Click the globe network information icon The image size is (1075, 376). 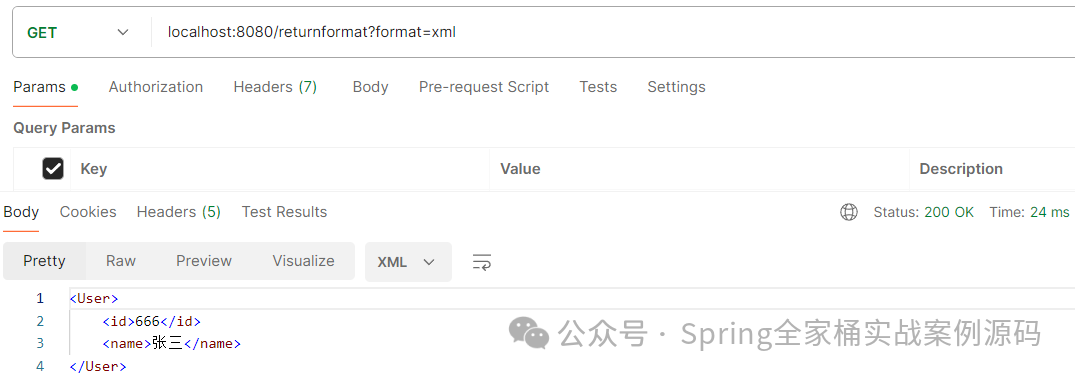(x=849, y=213)
